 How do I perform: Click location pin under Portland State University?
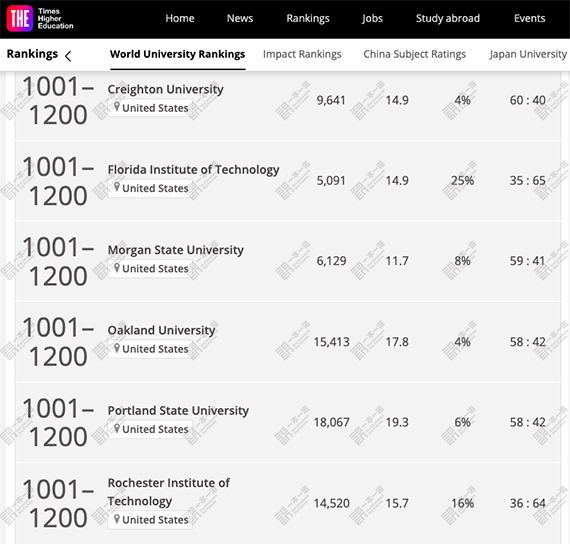[x=117, y=428]
